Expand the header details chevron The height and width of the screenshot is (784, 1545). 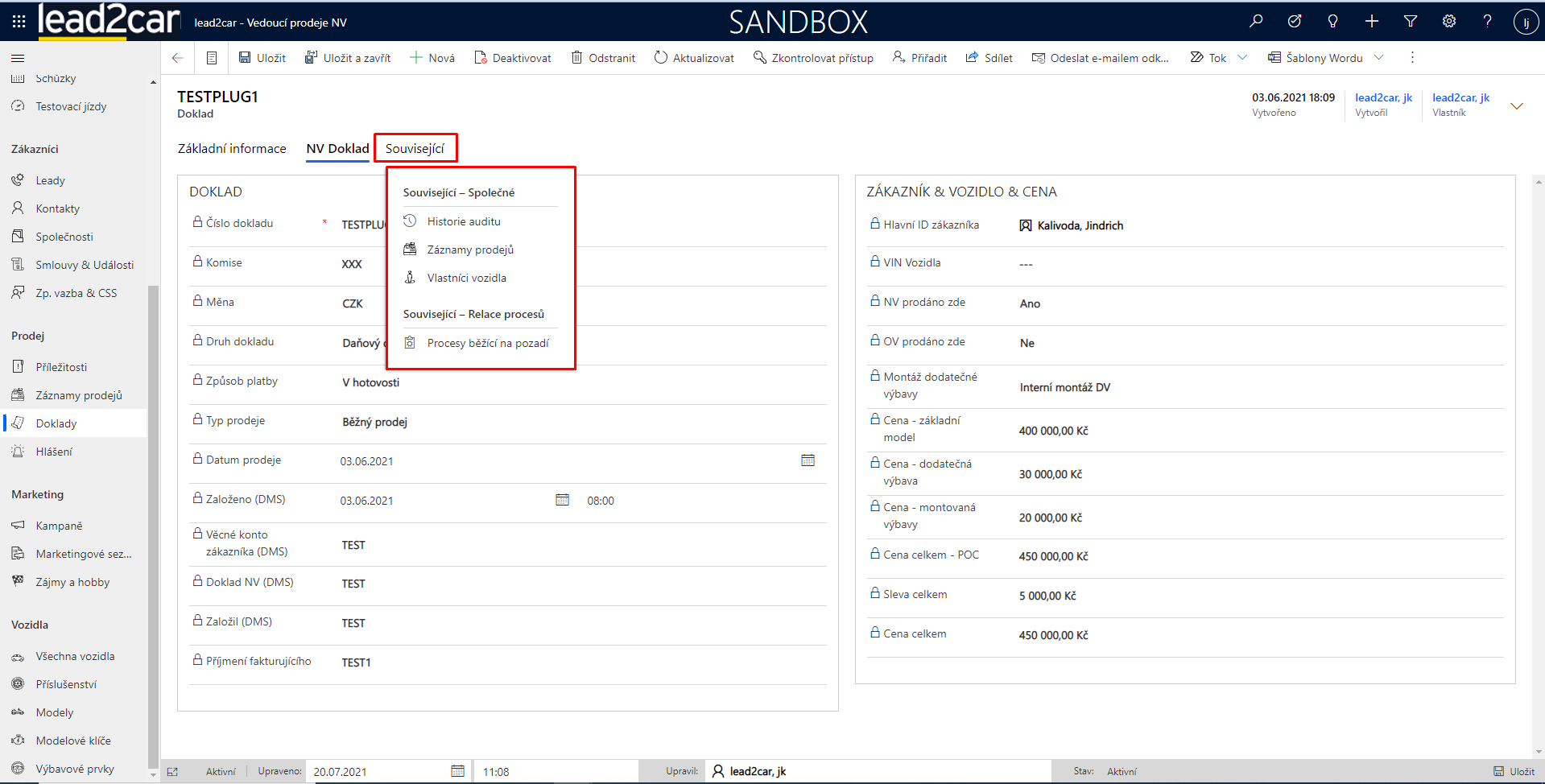(1517, 106)
